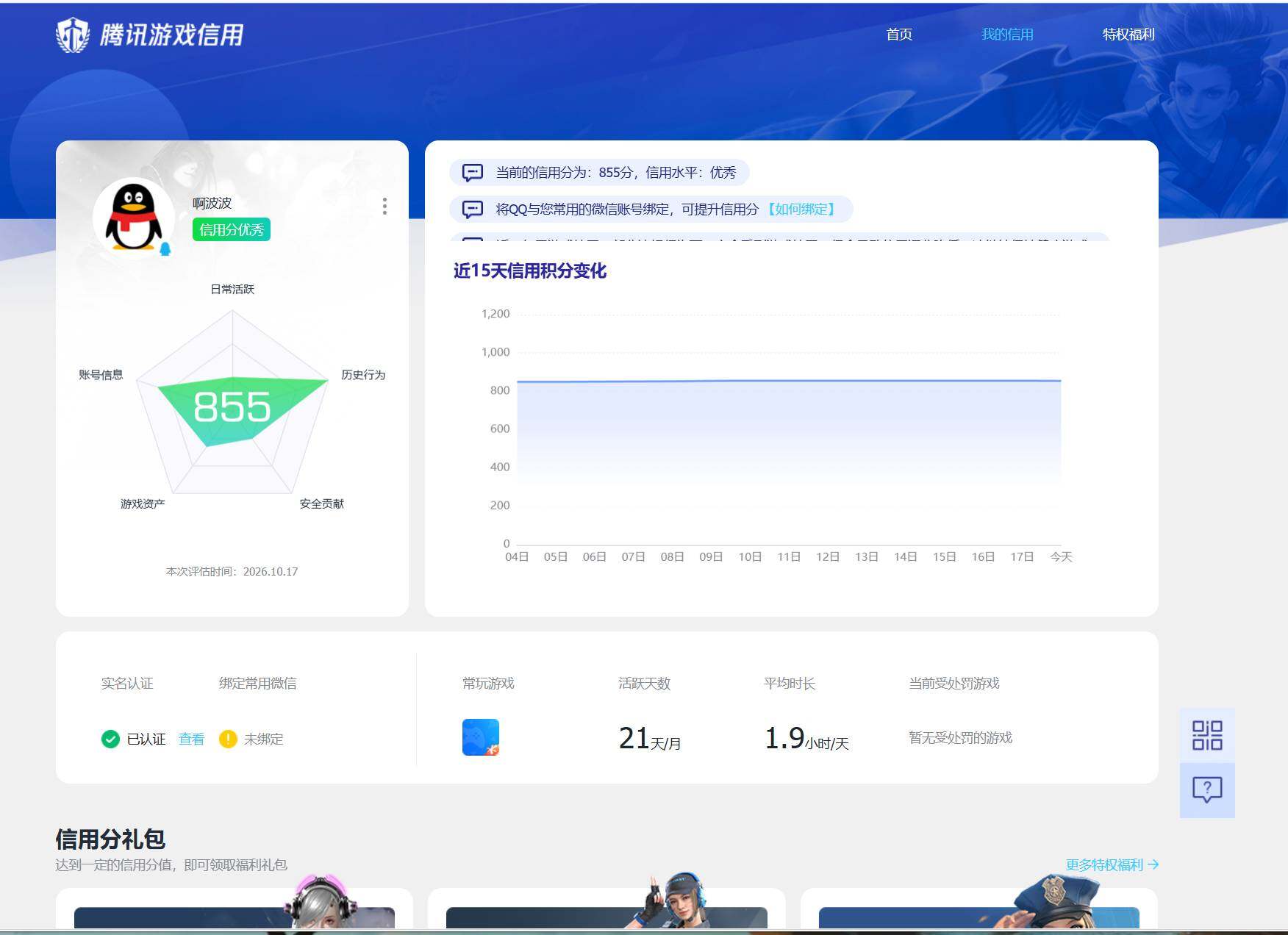Image resolution: width=1288 pixels, height=935 pixels.
Task: Click the 信用分优秀 green badge
Action: pyautogui.click(x=232, y=229)
